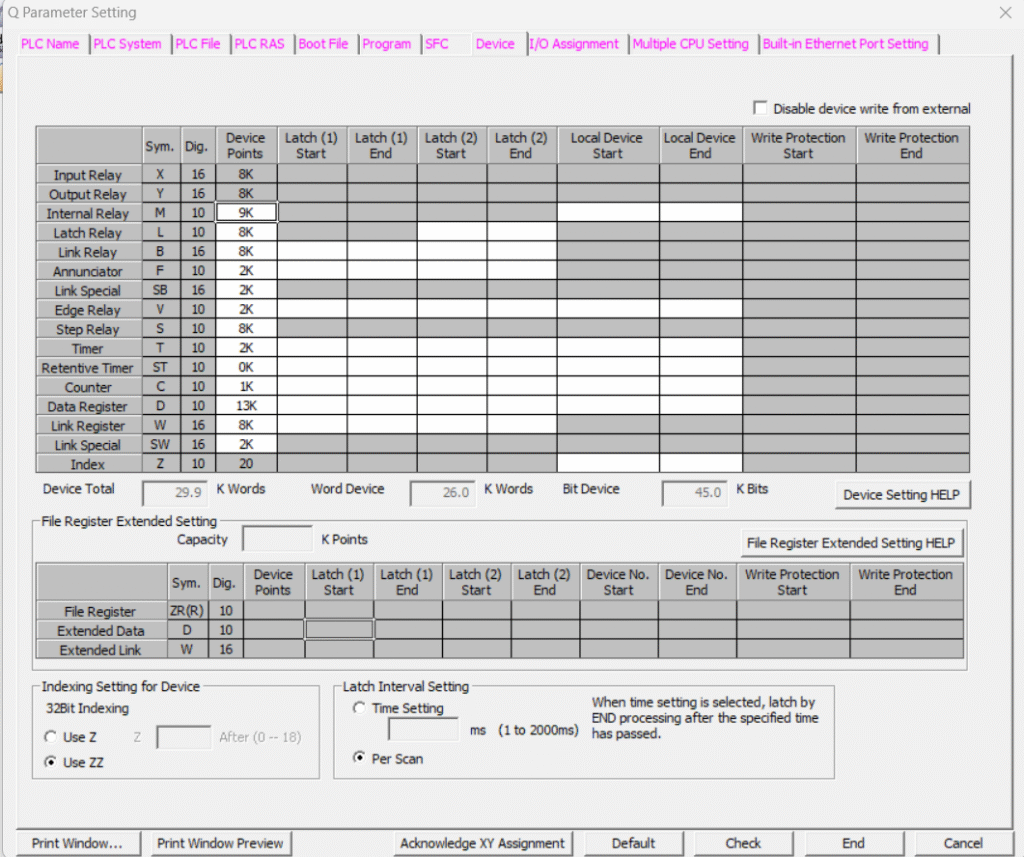This screenshot has height=857, width=1024.
Task: Select the Use ZZ indexing option
Action: 51,762
